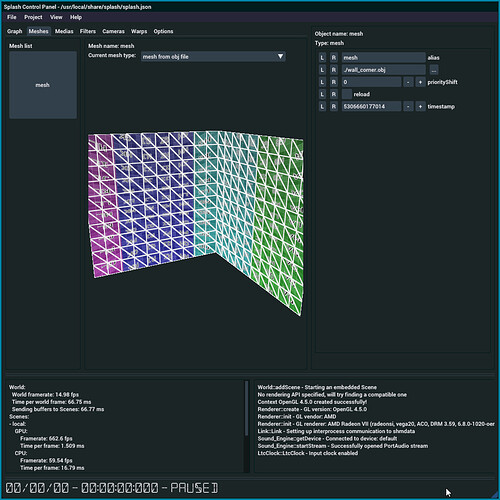500x500 pixels.
Task: Switch to the Warps tab
Action: pos(139,31)
